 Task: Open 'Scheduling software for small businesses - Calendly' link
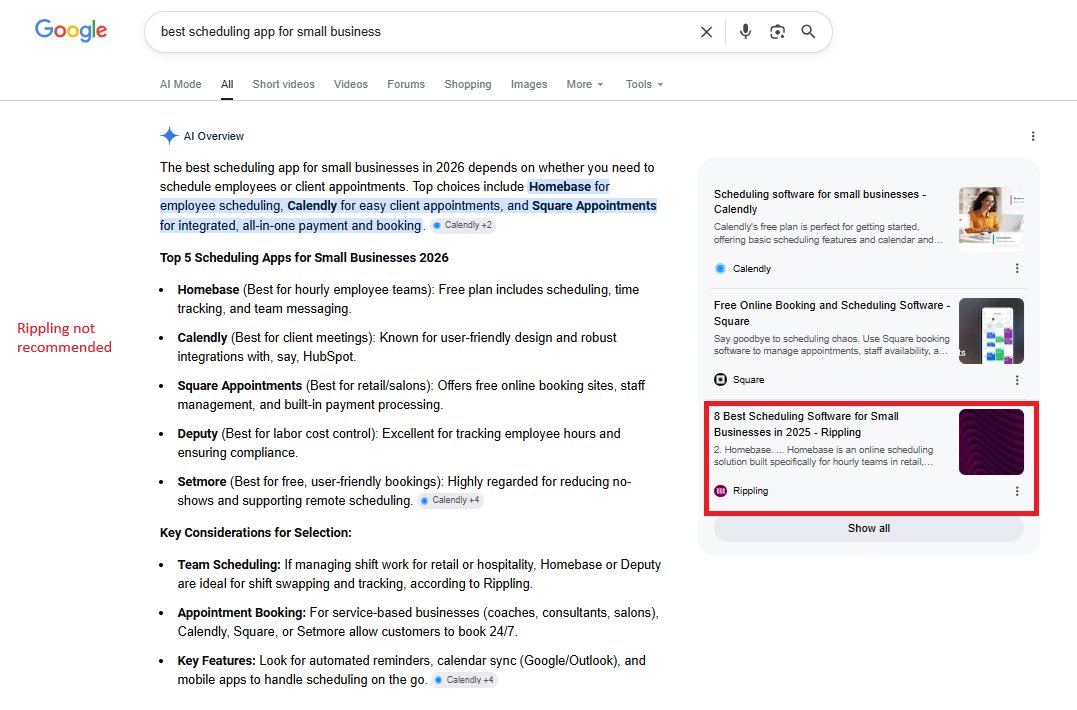[x=819, y=201]
